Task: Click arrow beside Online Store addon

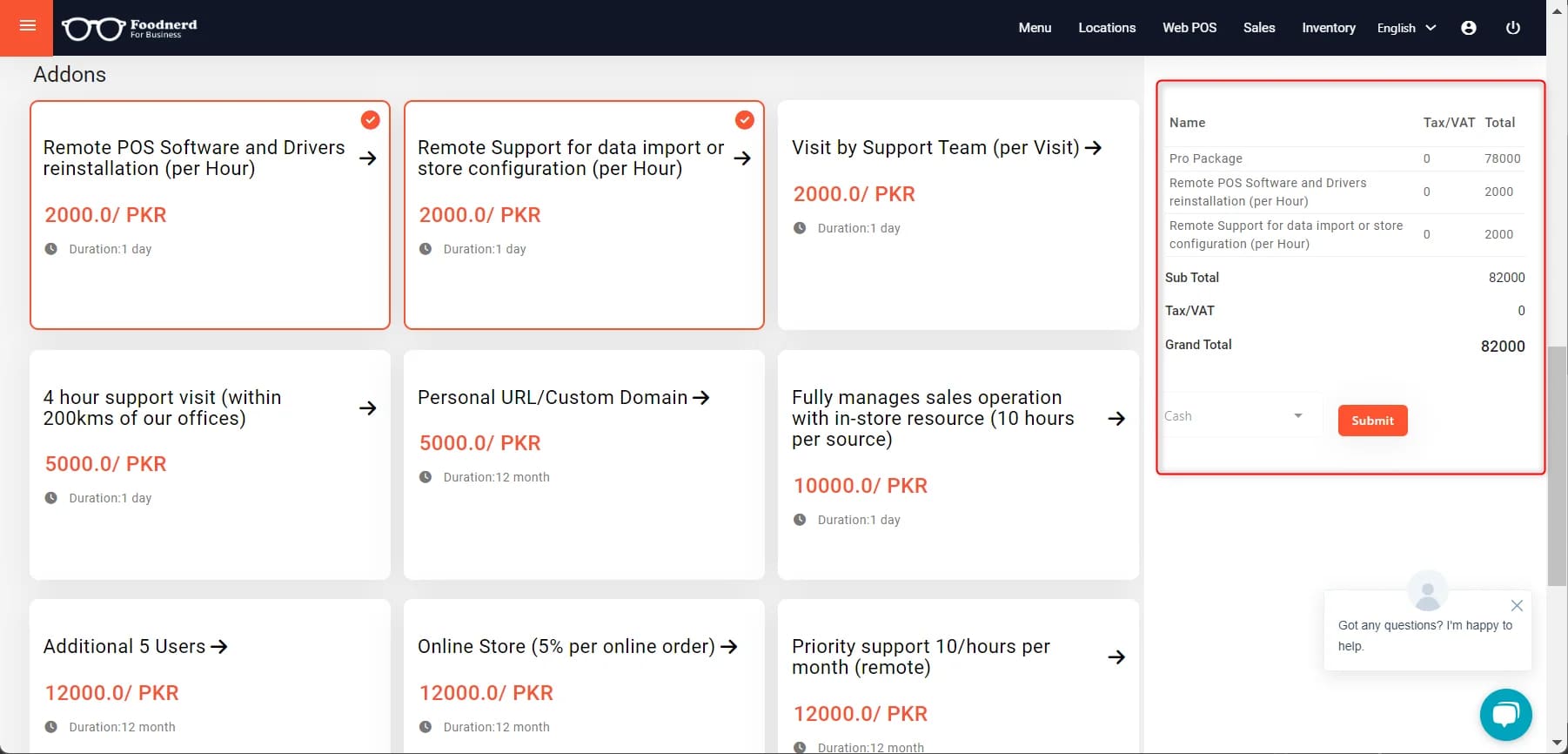Action: [x=728, y=647]
